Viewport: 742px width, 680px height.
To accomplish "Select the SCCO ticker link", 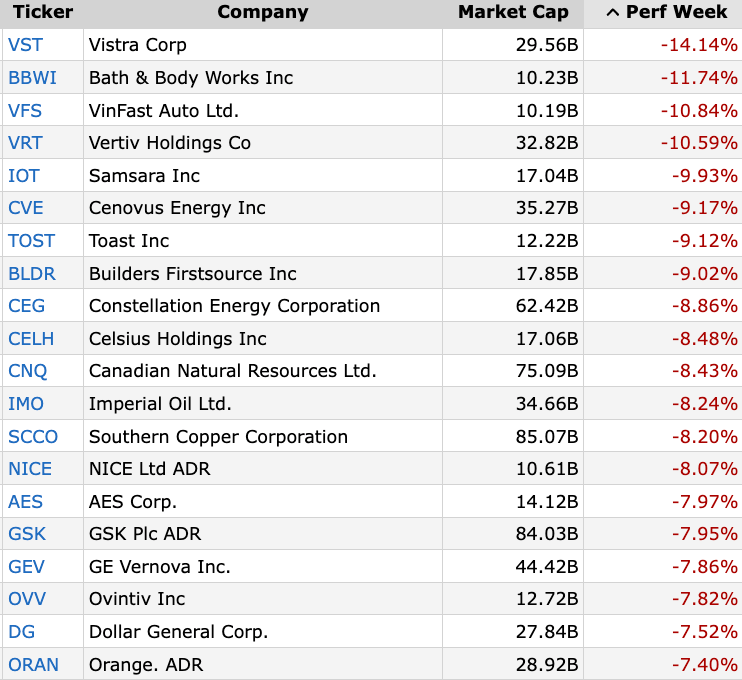I will 33,437.
